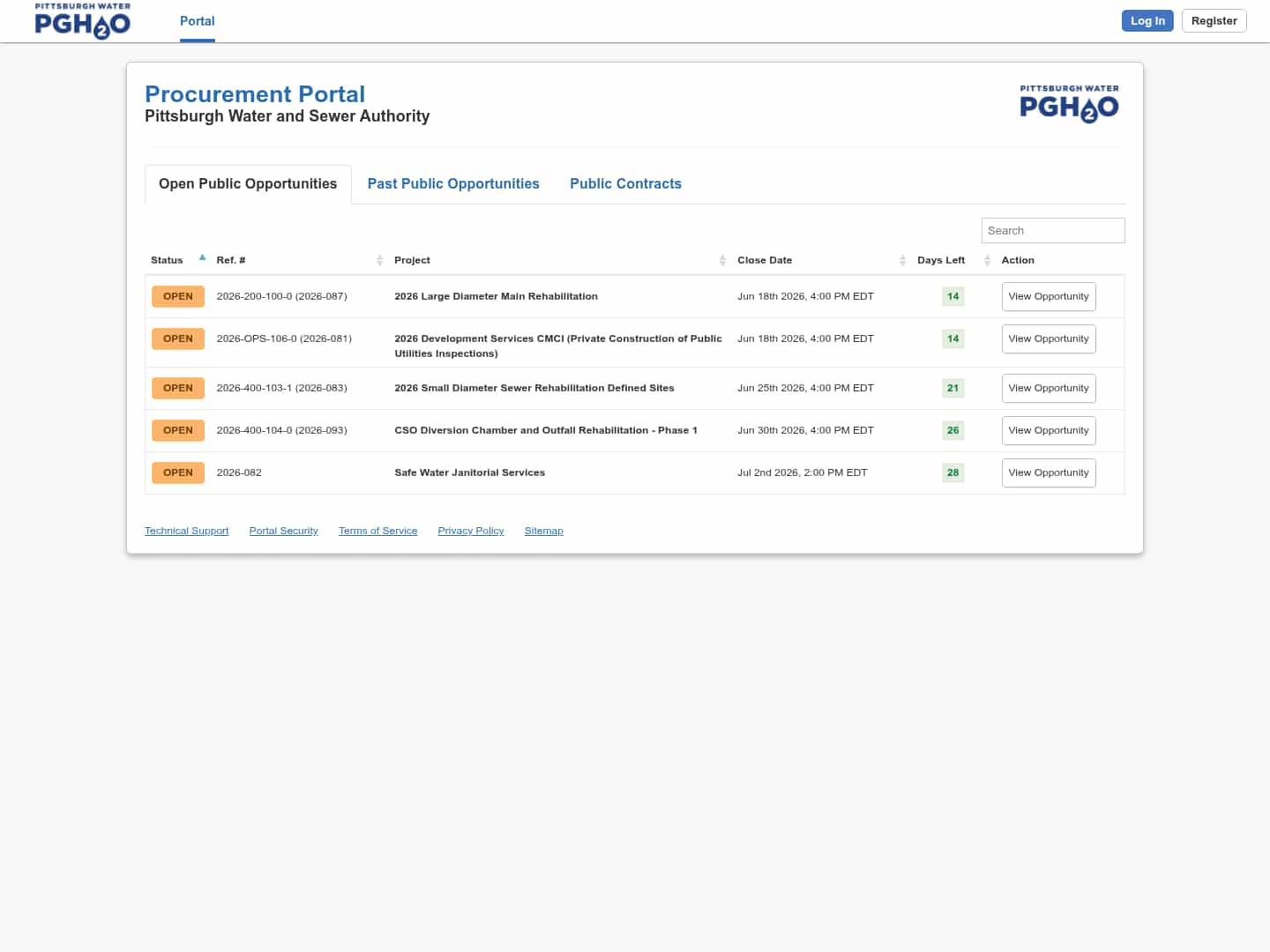The image size is (1270, 952).
Task: View Opportunity for 2026 Large Diameter Main Rehabilitation
Action: pos(1049,296)
